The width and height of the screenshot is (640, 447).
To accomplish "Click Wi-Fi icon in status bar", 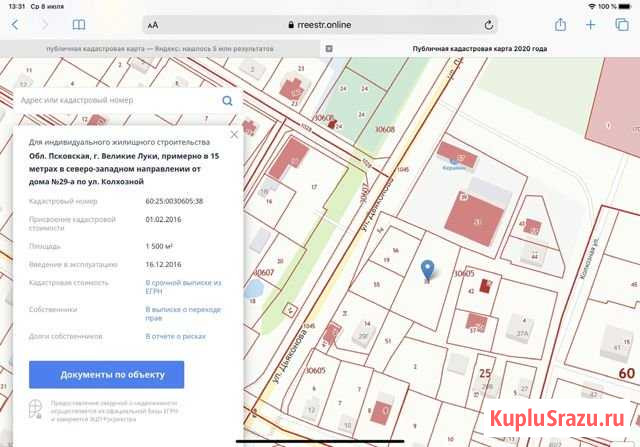I will pos(592,7).
